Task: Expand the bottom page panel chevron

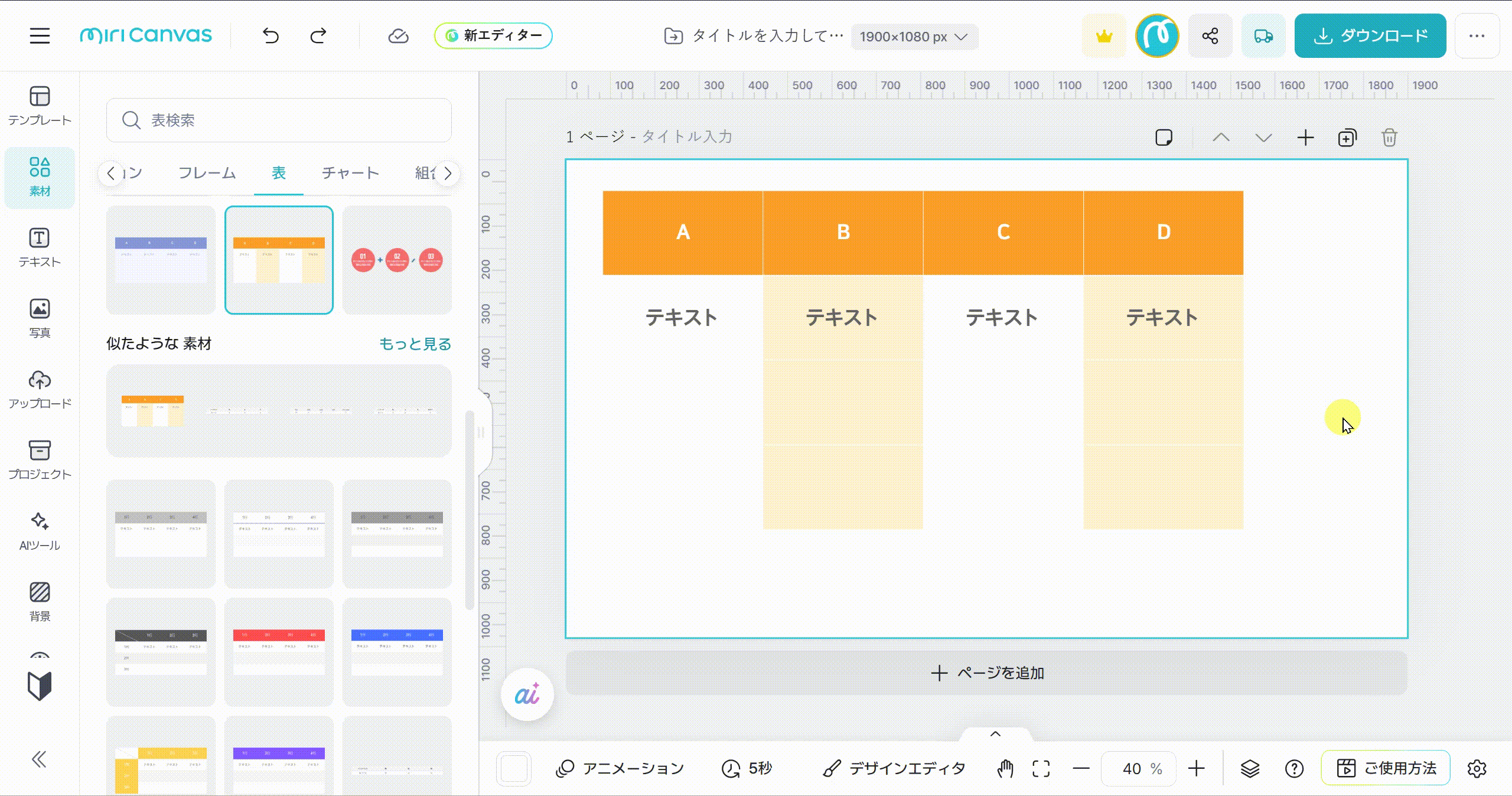Action: [x=995, y=734]
